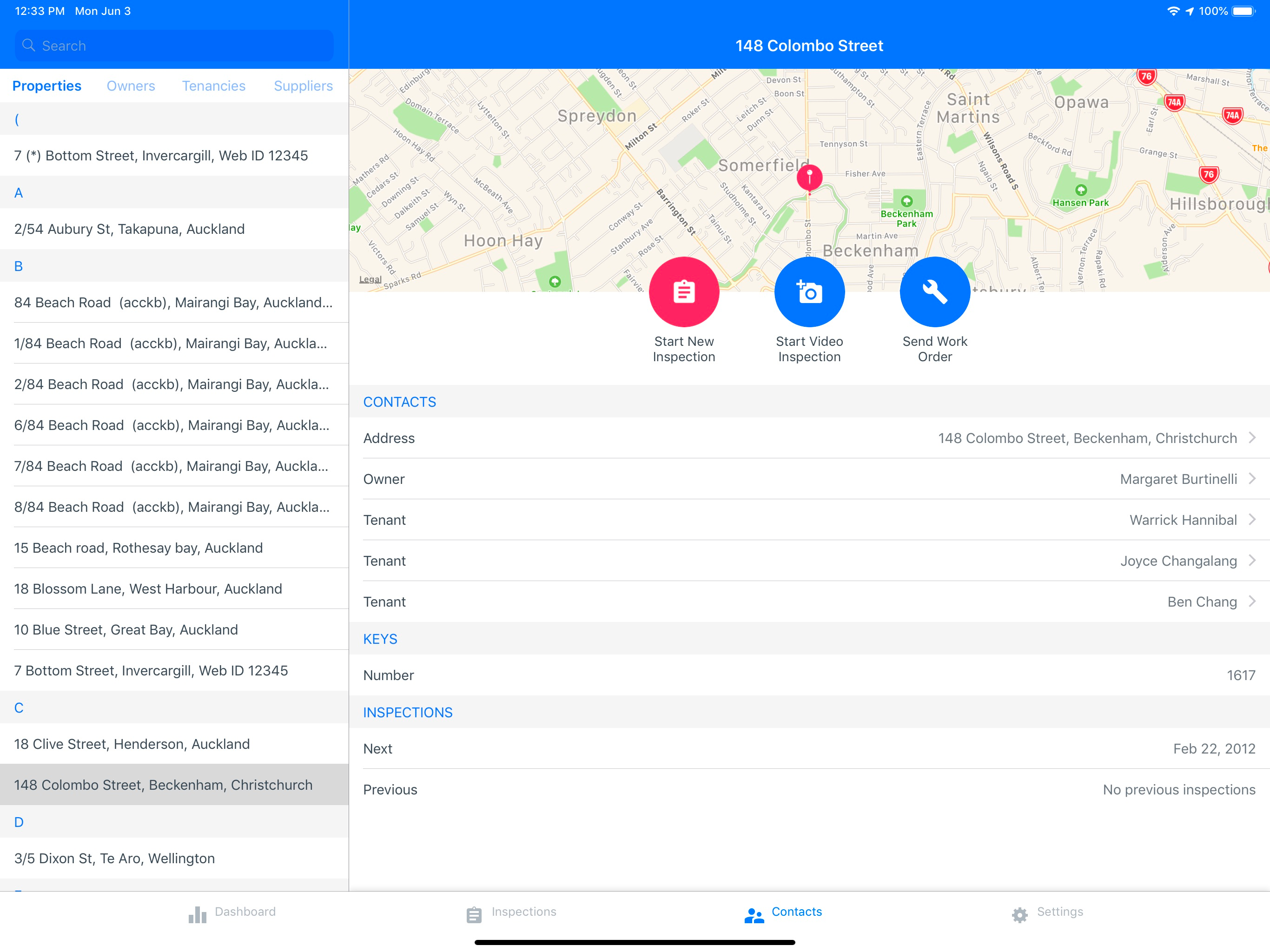Image resolution: width=1270 pixels, height=952 pixels.
Task: Tap the Start Video Inspection camera icon
Action: pos(809,291)
